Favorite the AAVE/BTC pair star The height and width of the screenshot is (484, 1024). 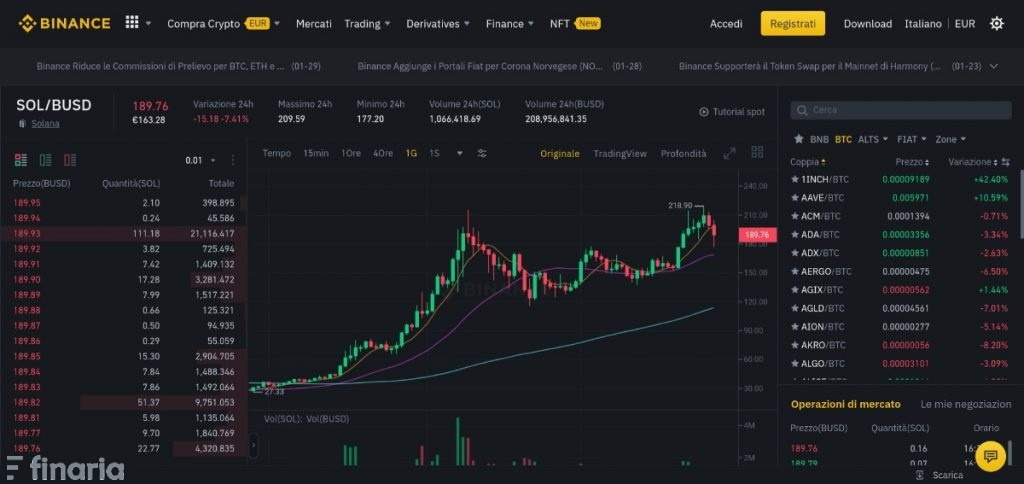coord(795,197)
